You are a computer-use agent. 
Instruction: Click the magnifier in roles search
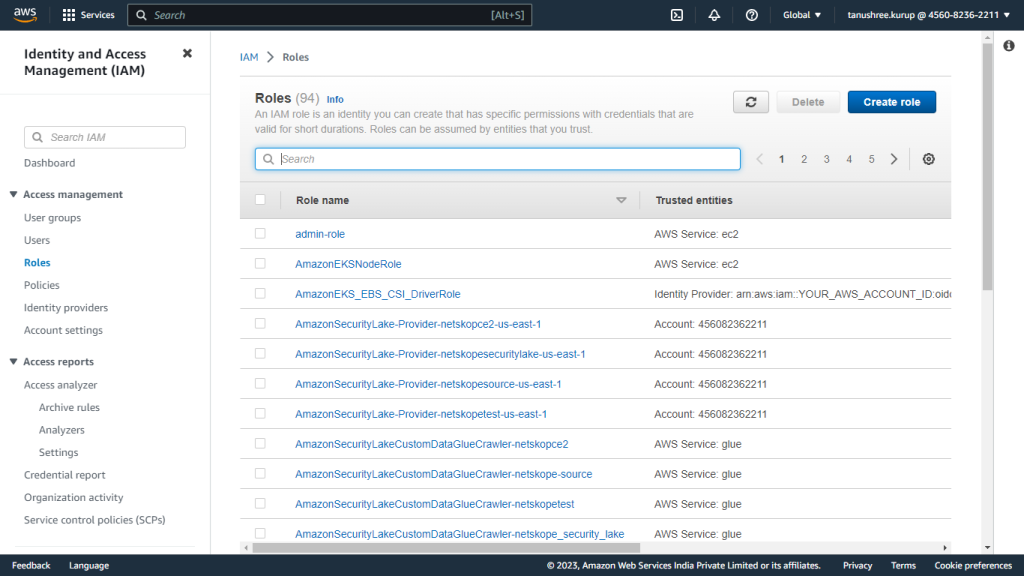[x=268, y=159]
